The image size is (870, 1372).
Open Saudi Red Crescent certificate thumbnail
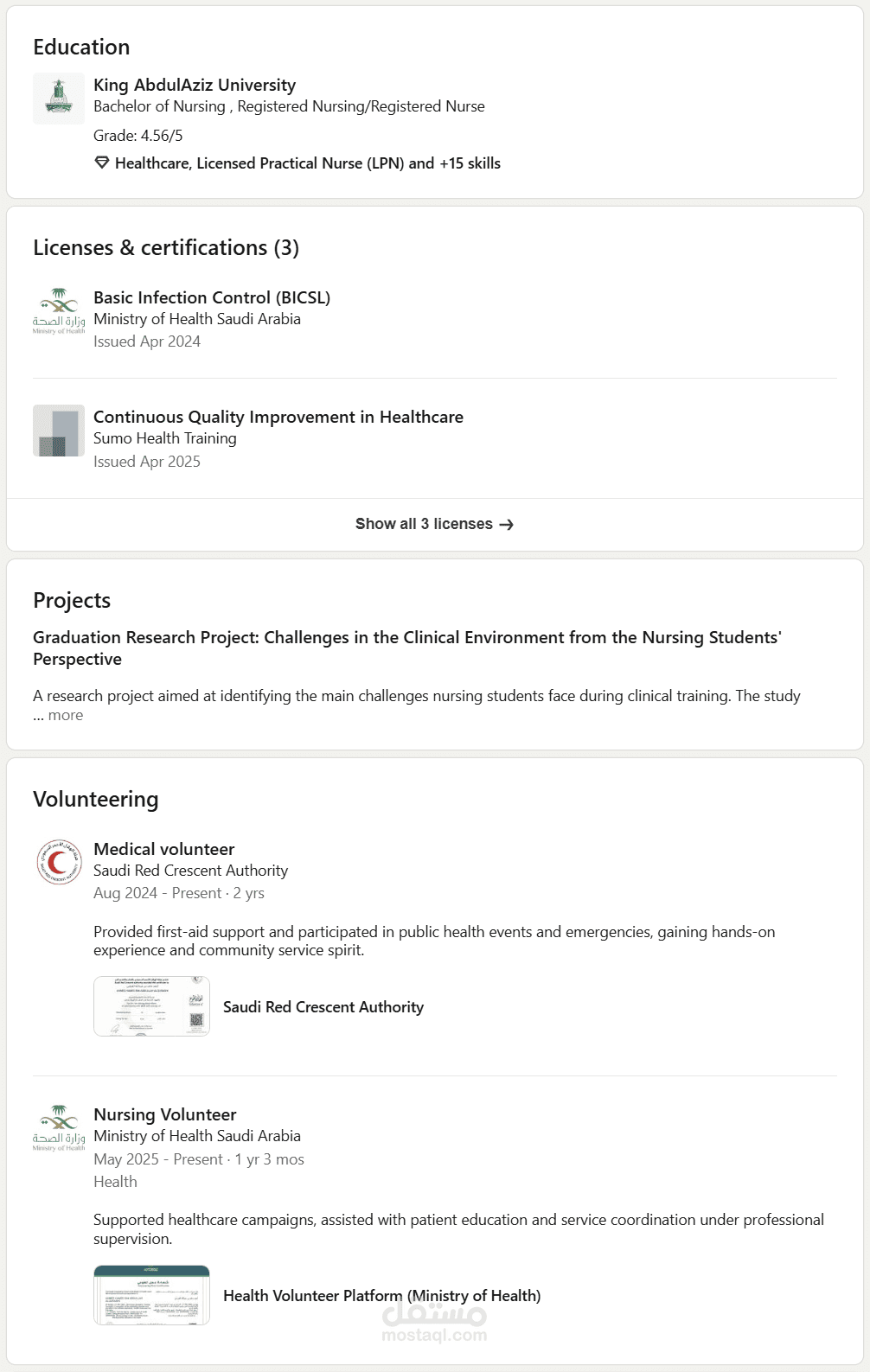(151, 1006)
